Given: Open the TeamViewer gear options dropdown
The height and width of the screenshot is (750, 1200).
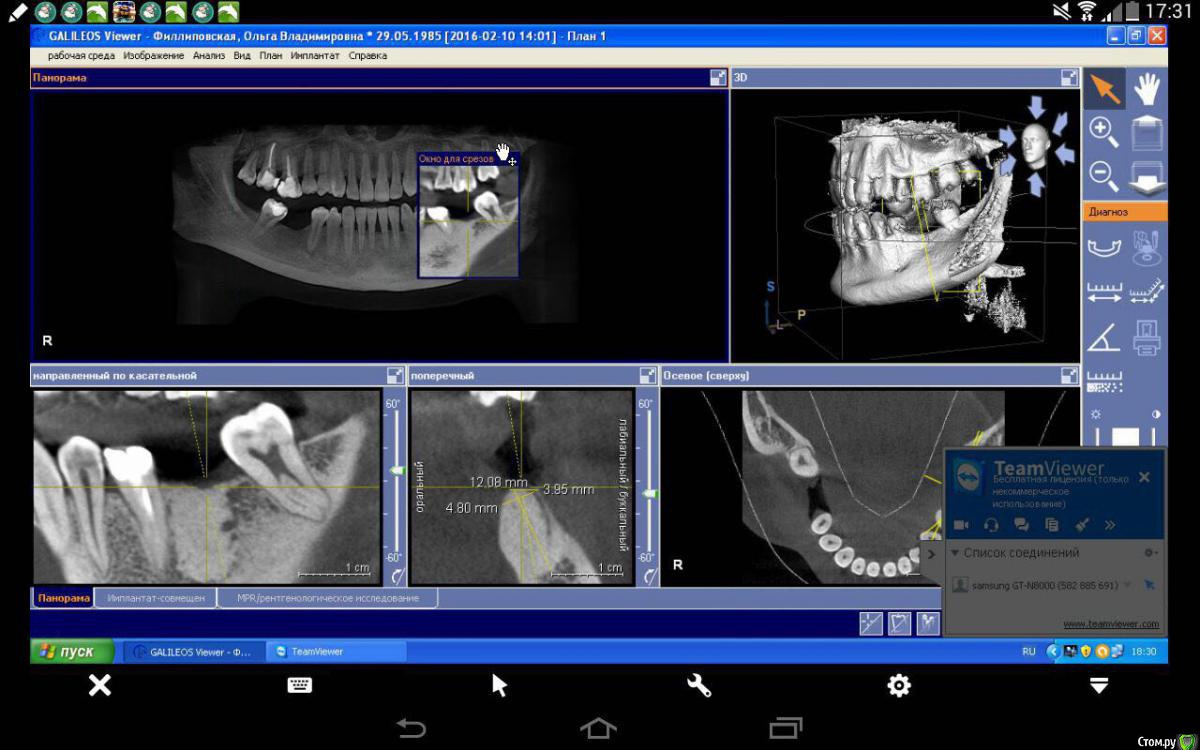Looking at the screenshot, I should (x=1149, y=553).
